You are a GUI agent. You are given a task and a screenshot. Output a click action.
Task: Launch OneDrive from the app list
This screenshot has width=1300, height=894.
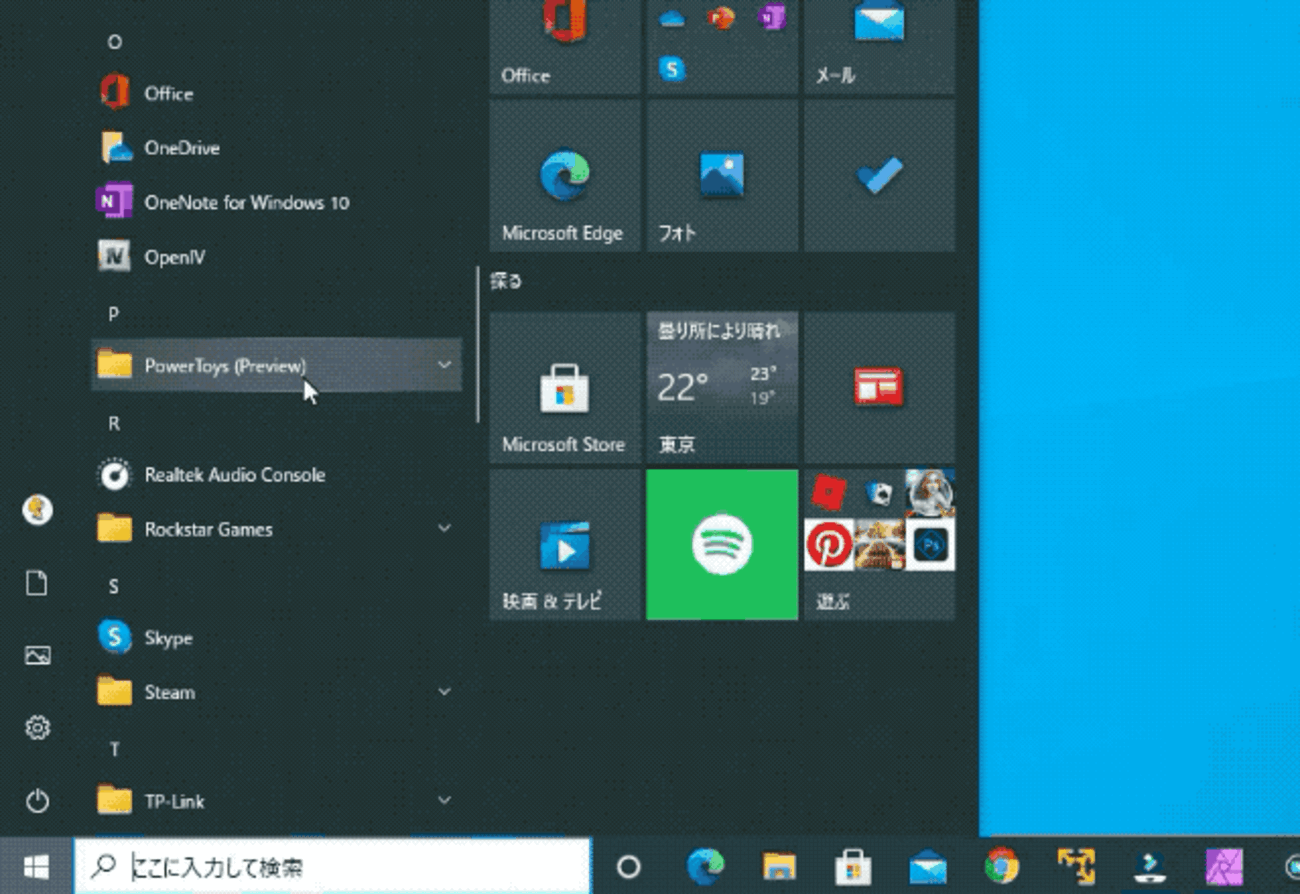pyautogui.click(x=277, y=148)
